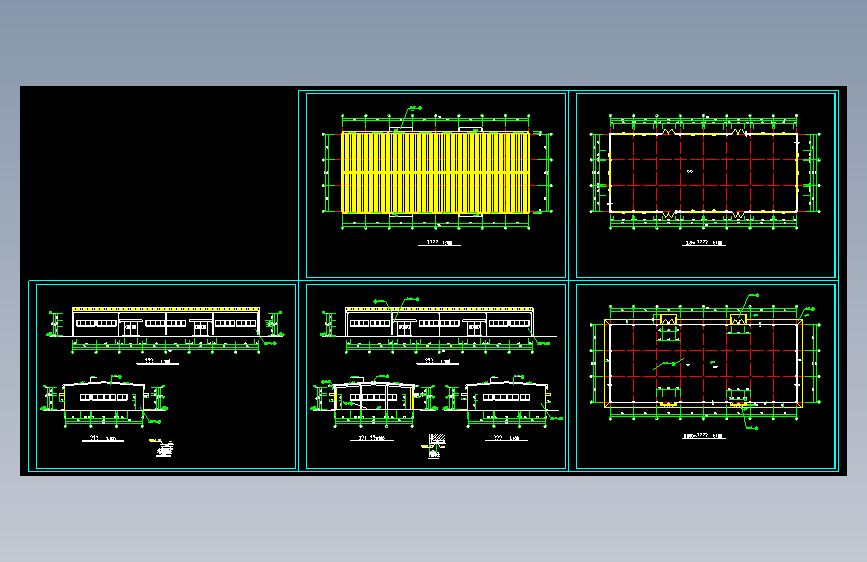Viewport: 867px width, 562px height.
Task: Select the cross-section drawing in bottom-middle sheet
Action: 374,396
